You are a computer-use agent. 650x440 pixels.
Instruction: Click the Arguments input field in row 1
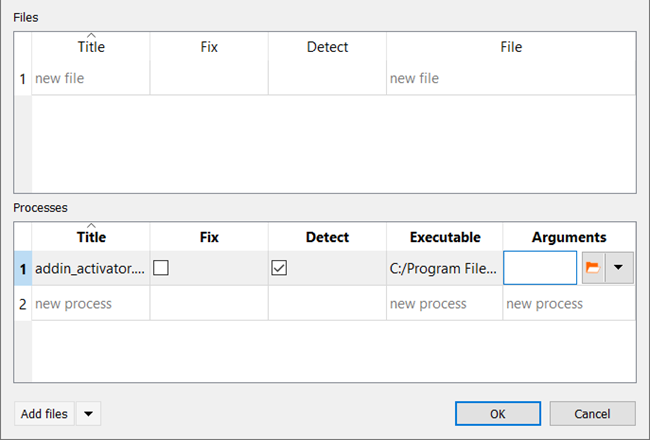(x=540, y=268)
